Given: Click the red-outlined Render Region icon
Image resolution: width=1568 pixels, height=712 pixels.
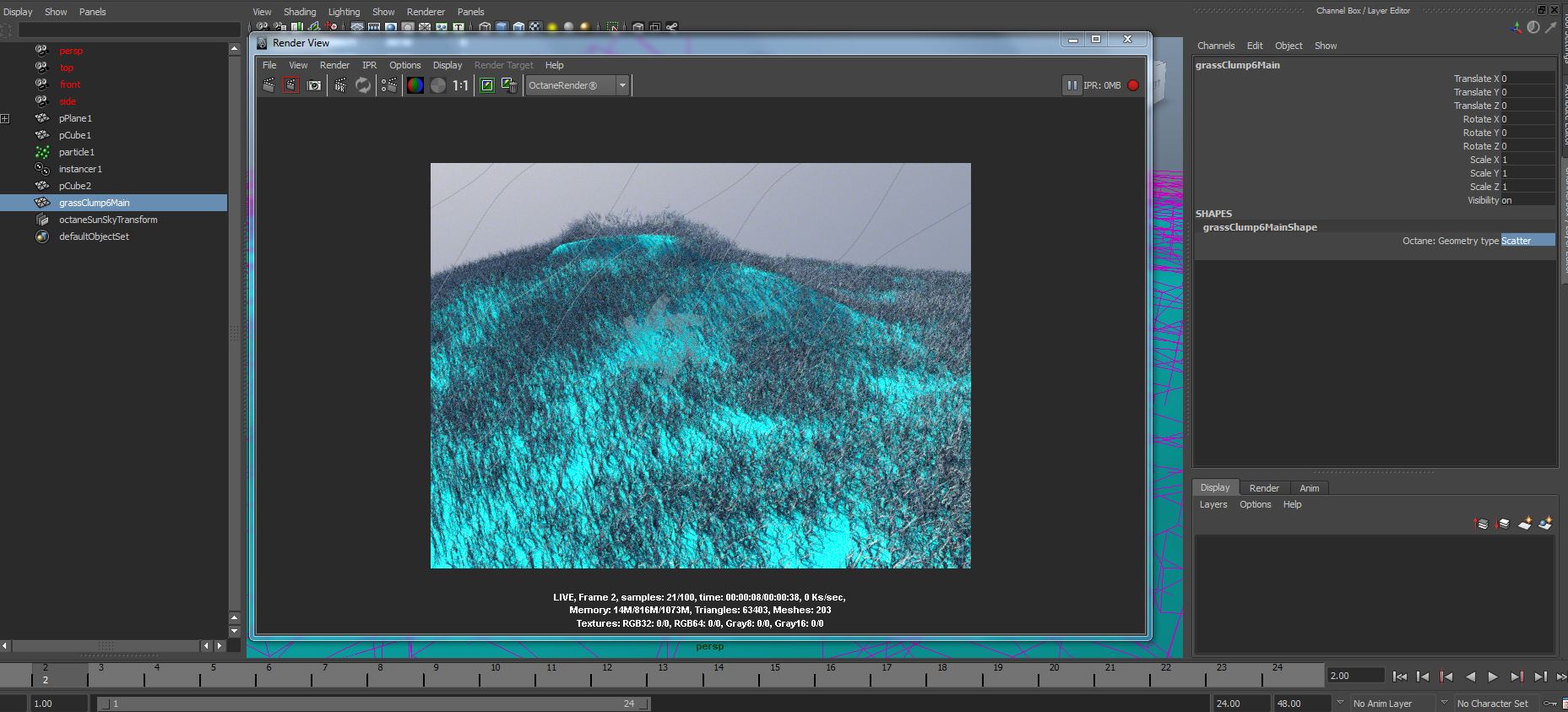Looking at the screenshot, I should 290,85.
